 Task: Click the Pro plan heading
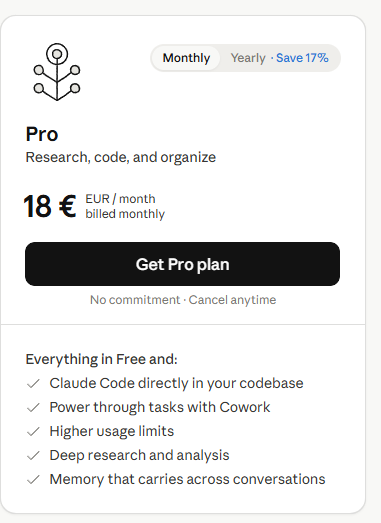pyautogui.click(x=42, y=134)
